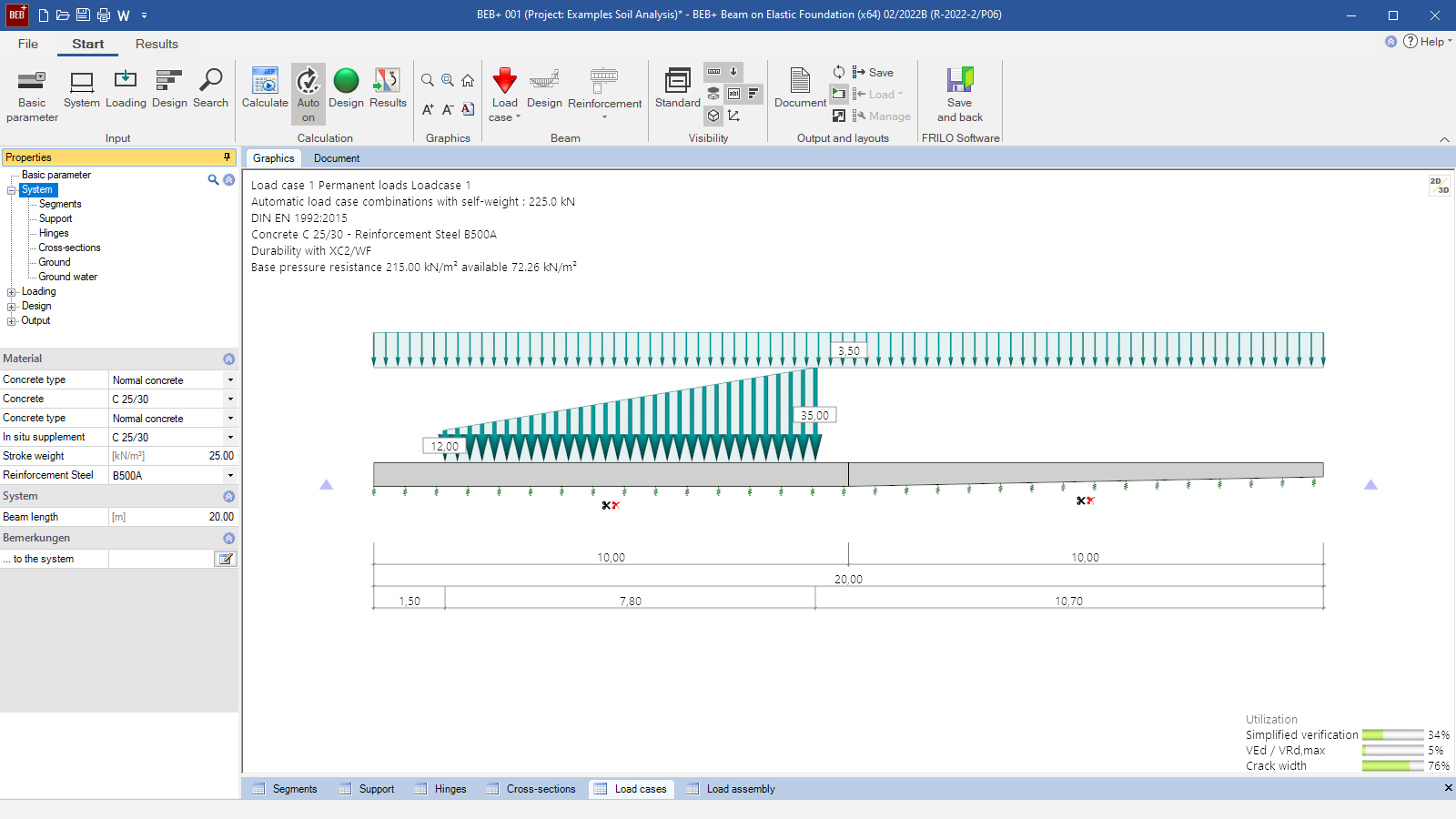Toggle dimension lines visibility

714,72
